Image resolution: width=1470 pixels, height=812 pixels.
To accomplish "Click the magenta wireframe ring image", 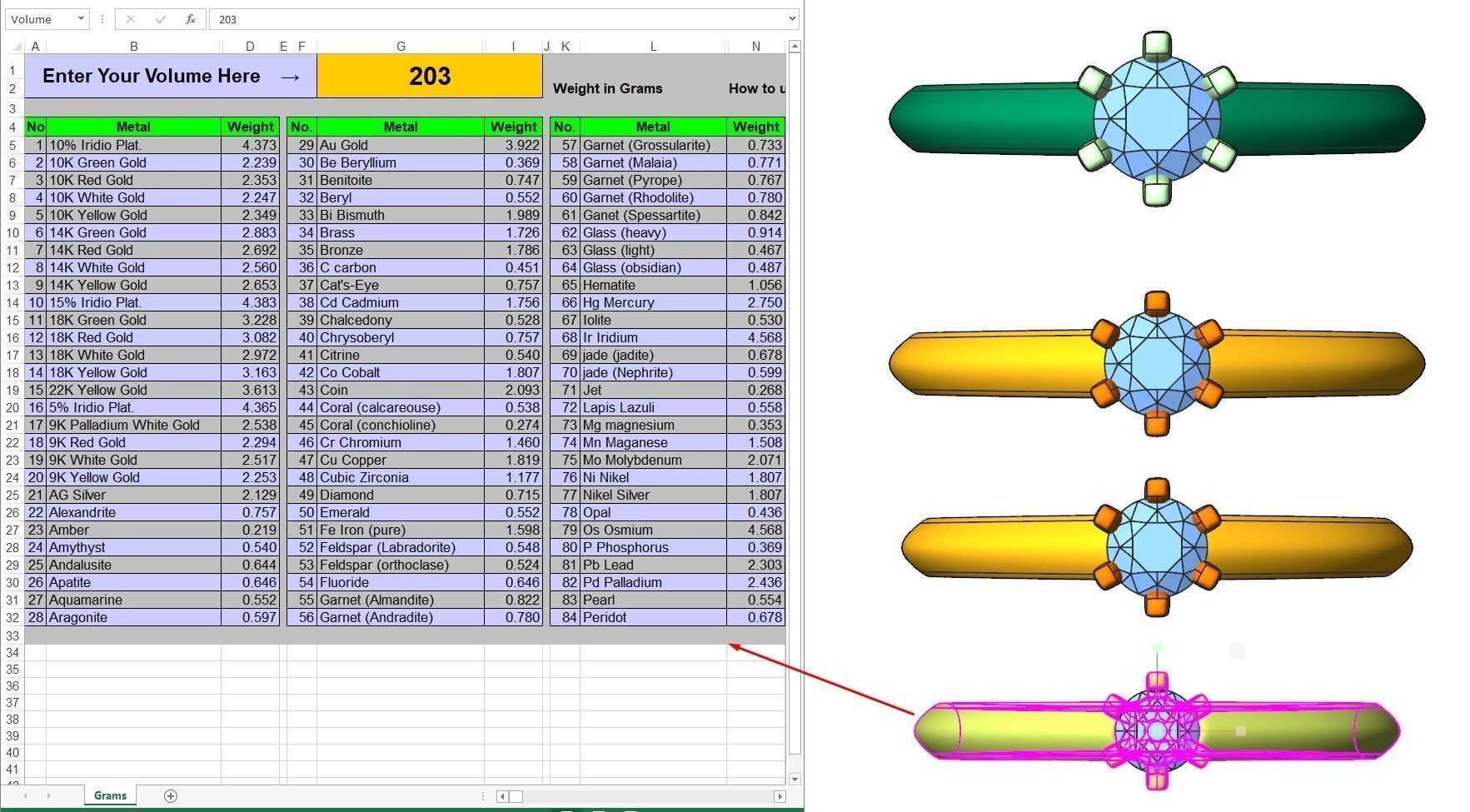I will point(1157,730).
